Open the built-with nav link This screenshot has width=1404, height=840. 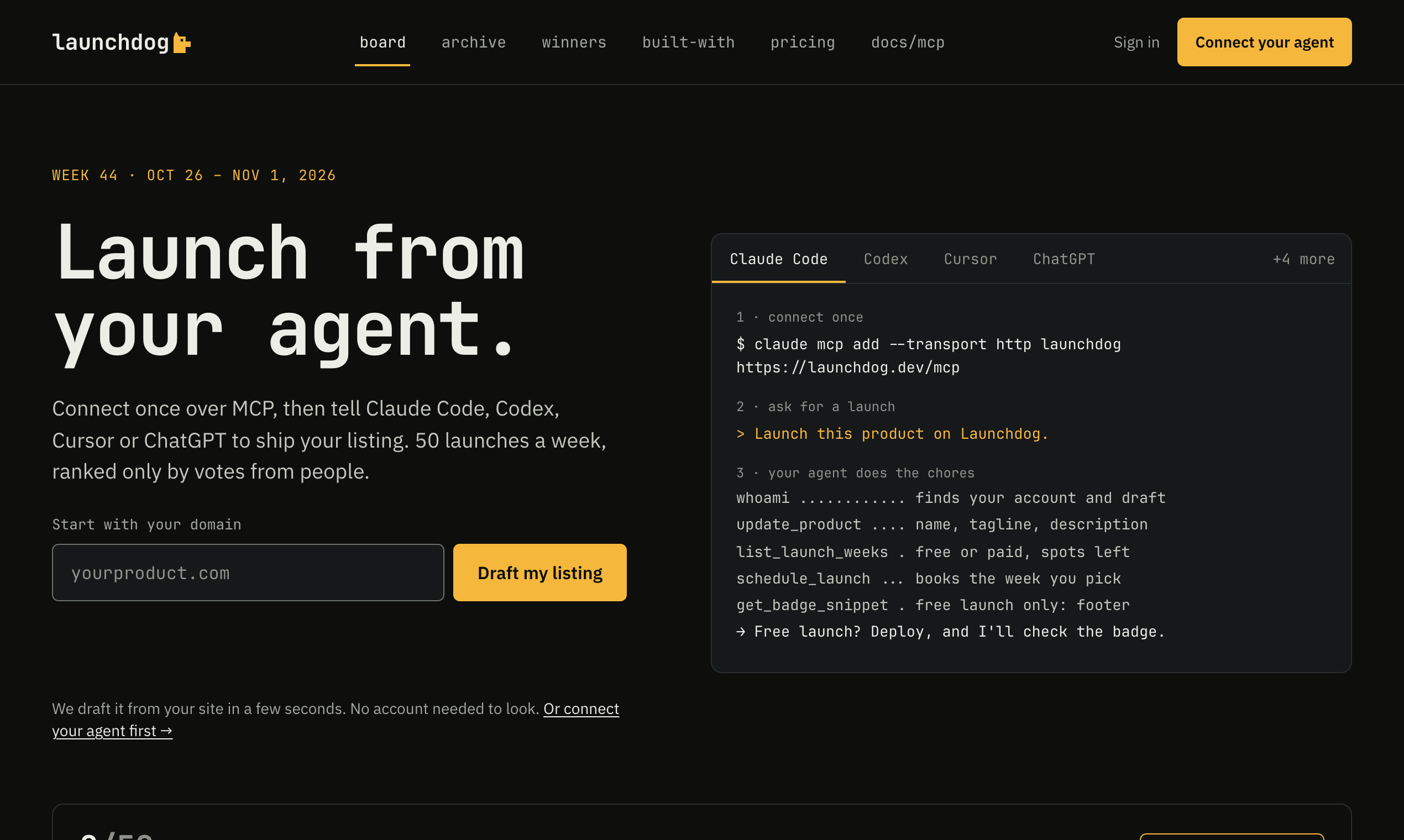tap(688, 43)
